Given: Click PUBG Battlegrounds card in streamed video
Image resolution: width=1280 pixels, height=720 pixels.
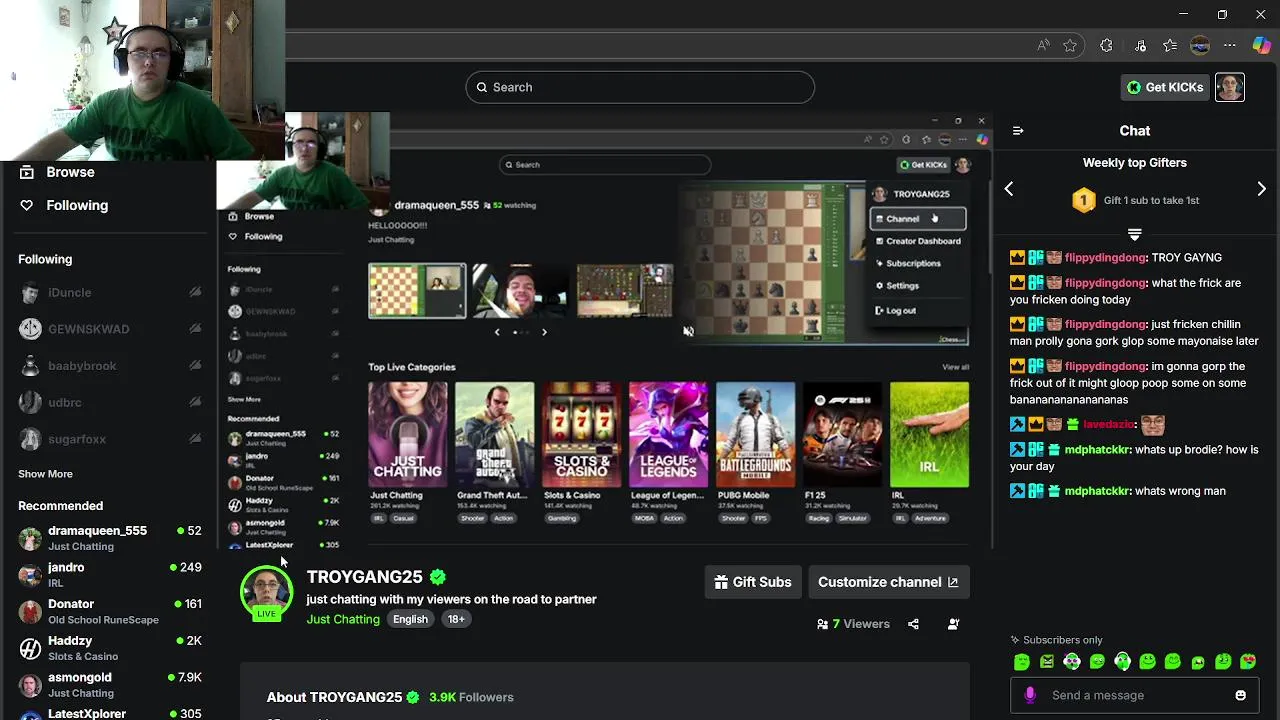Looking at the screenshot, I should pyautogui.click(x=755, y=452).
